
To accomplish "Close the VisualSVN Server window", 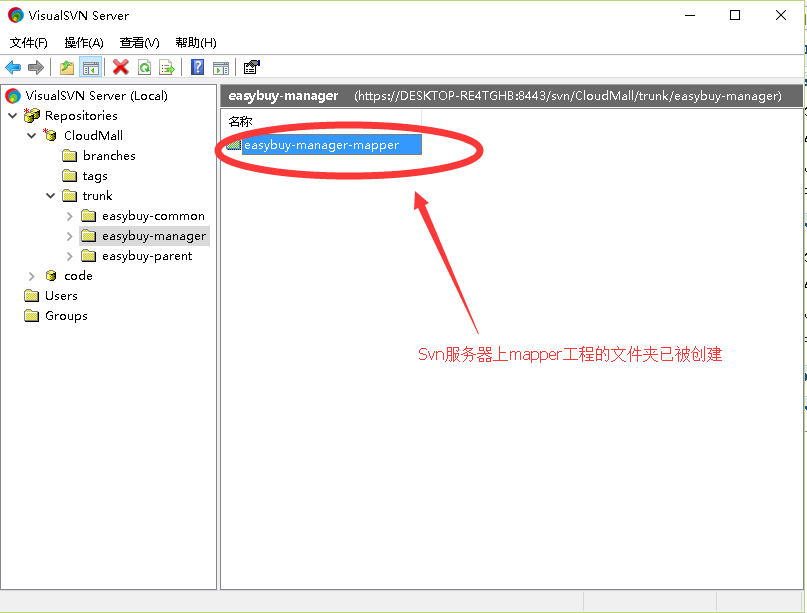I will click(x=781, y=15).
